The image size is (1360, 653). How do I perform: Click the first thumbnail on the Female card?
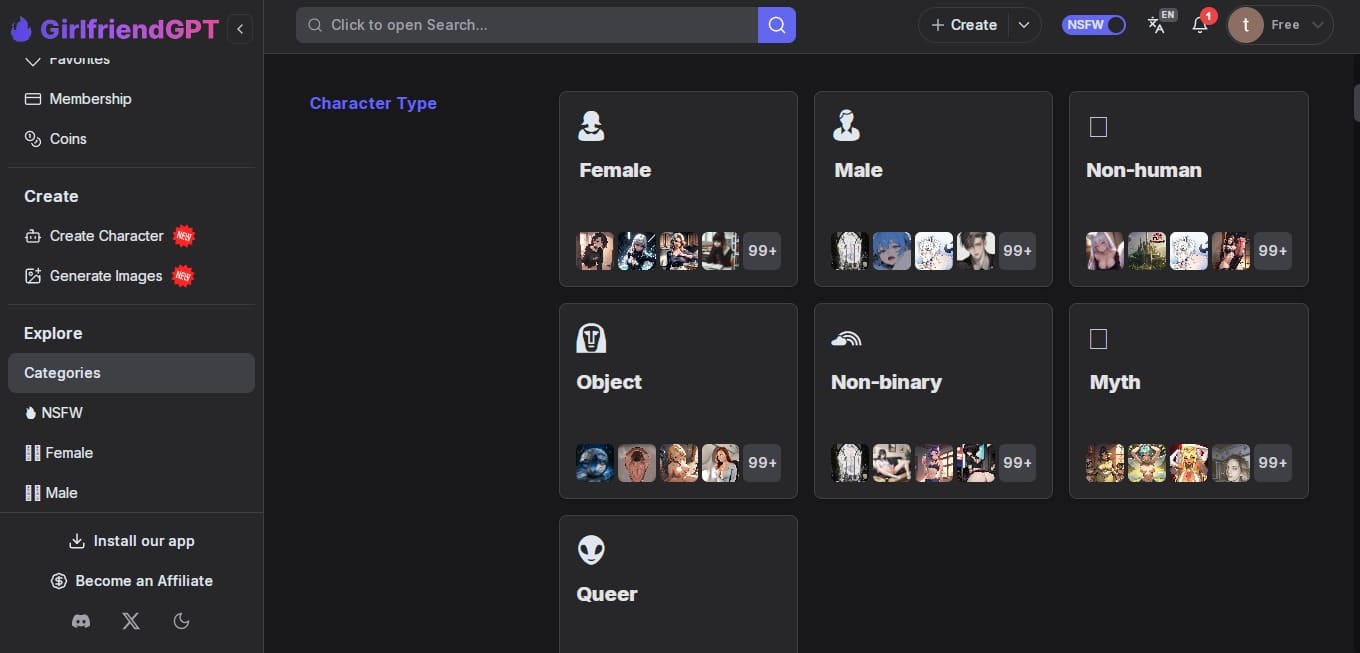(595, 251)
